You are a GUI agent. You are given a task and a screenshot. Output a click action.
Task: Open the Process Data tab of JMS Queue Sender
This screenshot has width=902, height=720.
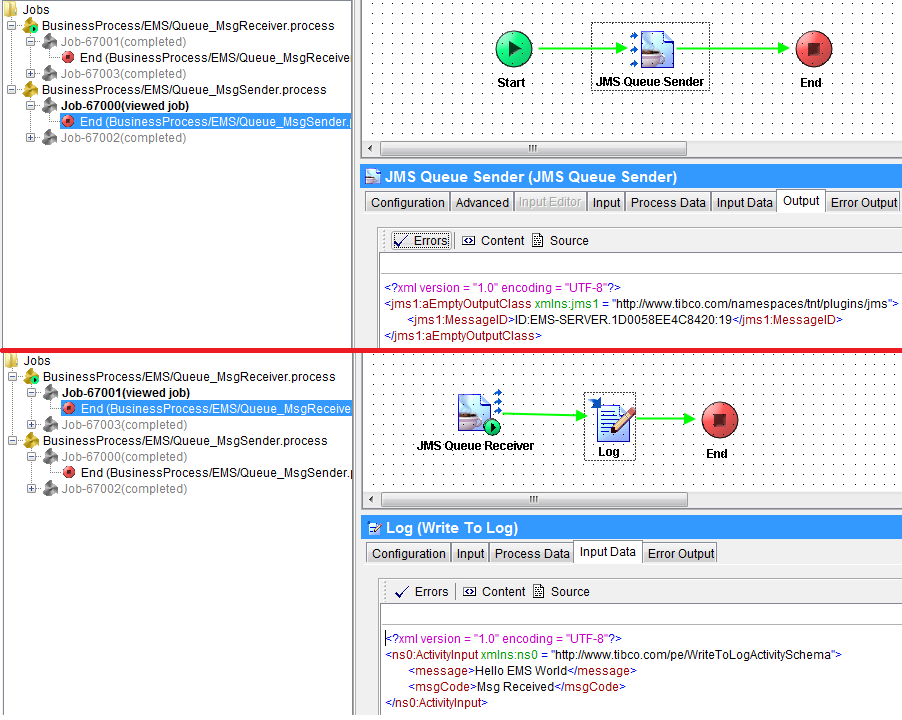click(667, 201)
